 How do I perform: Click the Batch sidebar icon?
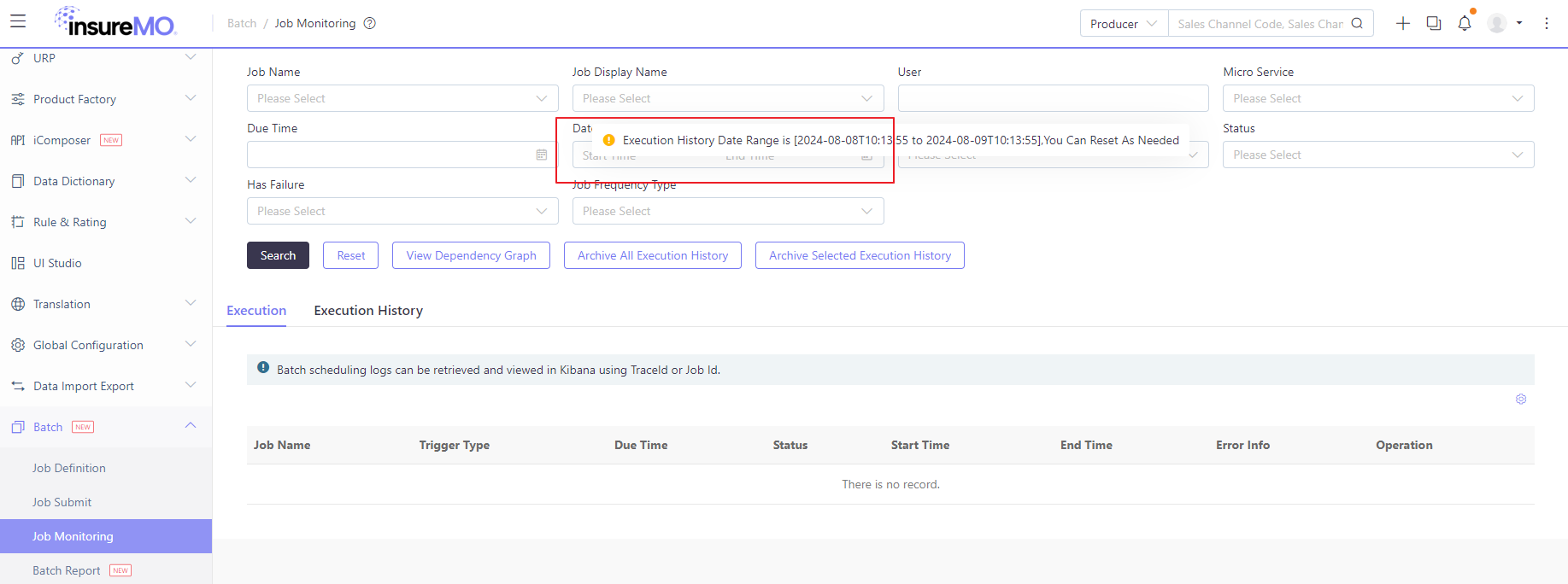pos(18,427)
